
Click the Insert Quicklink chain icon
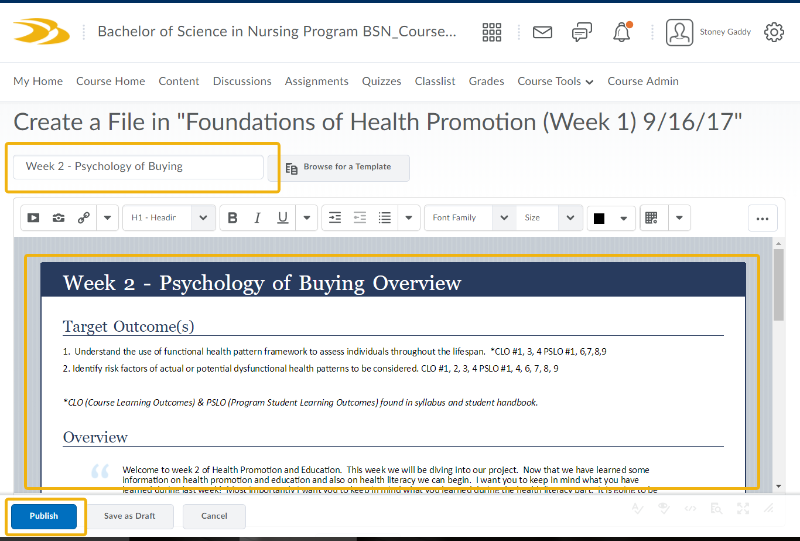pyautogui.click(x=84, y=218)
